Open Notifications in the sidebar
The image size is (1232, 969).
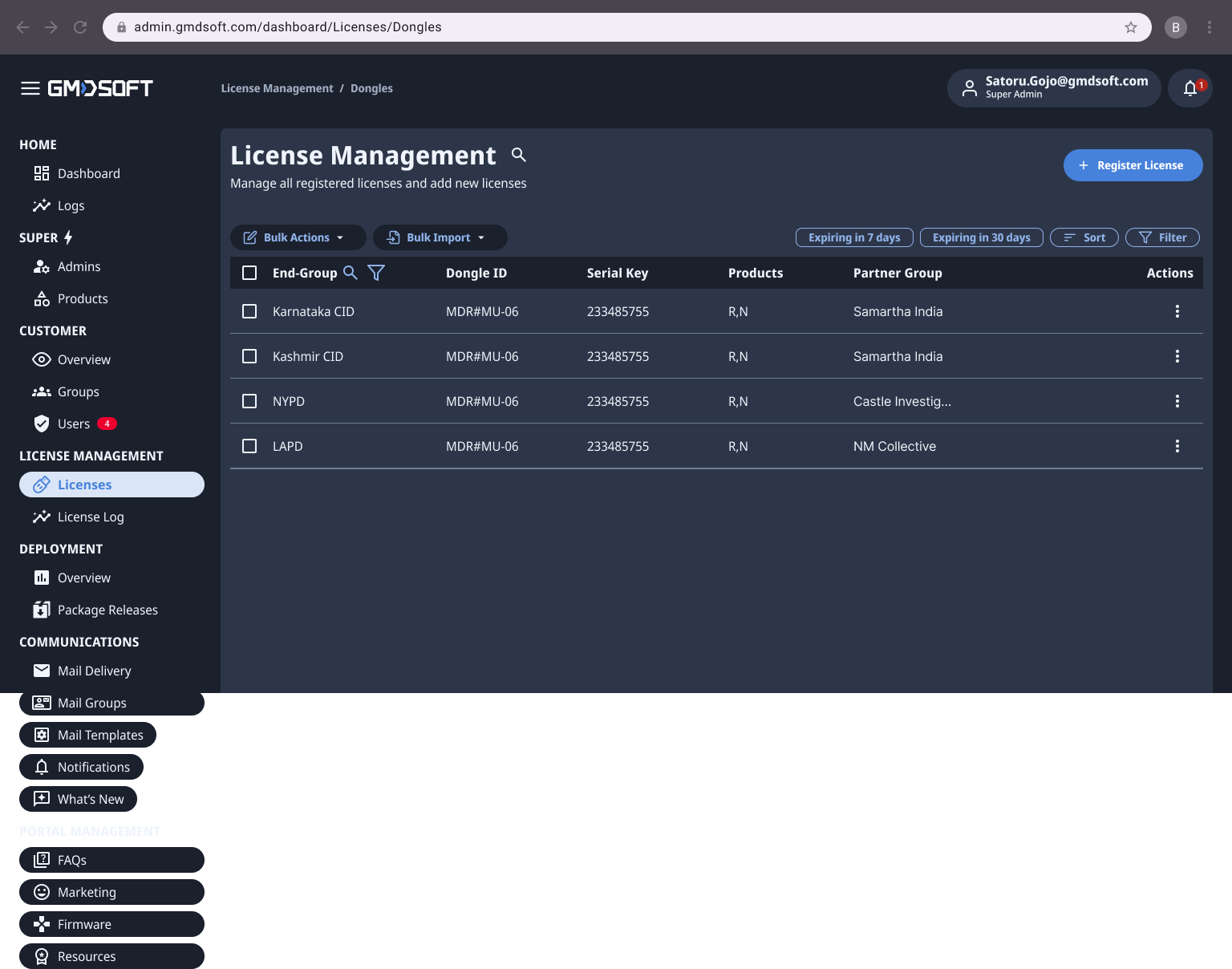(81, 767)
